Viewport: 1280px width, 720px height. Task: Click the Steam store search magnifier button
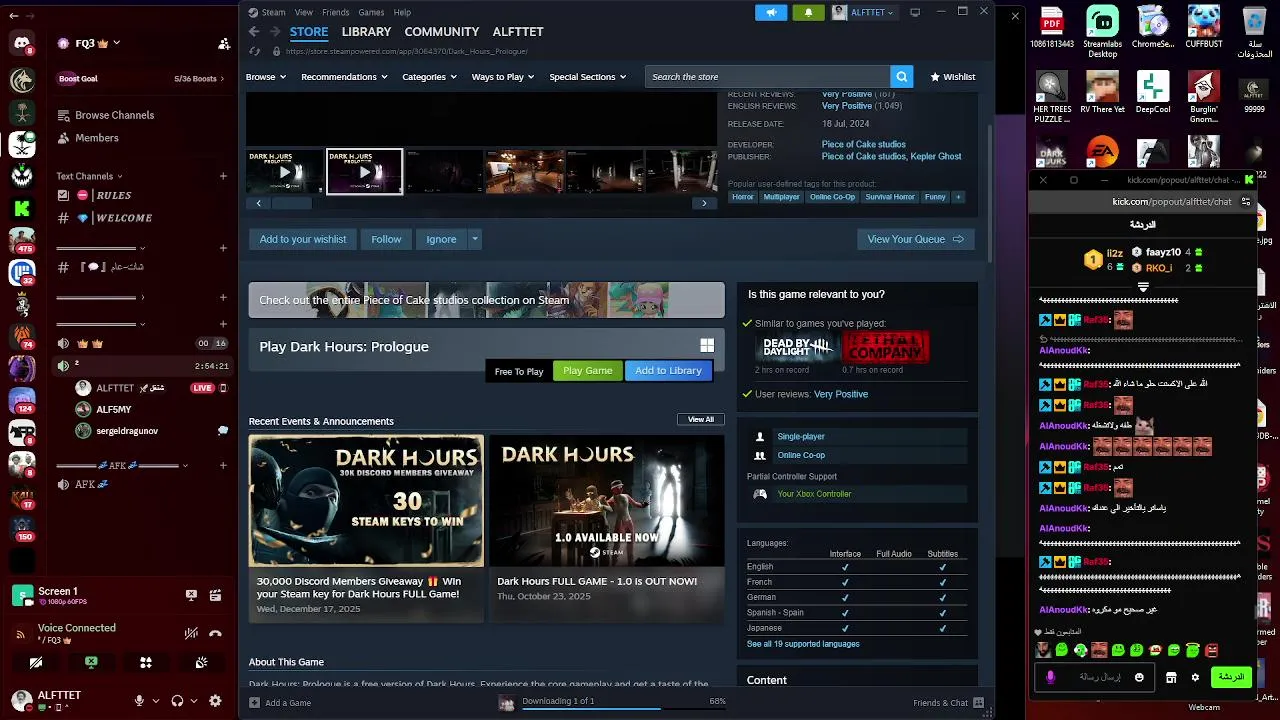click(x=901, y=77)
